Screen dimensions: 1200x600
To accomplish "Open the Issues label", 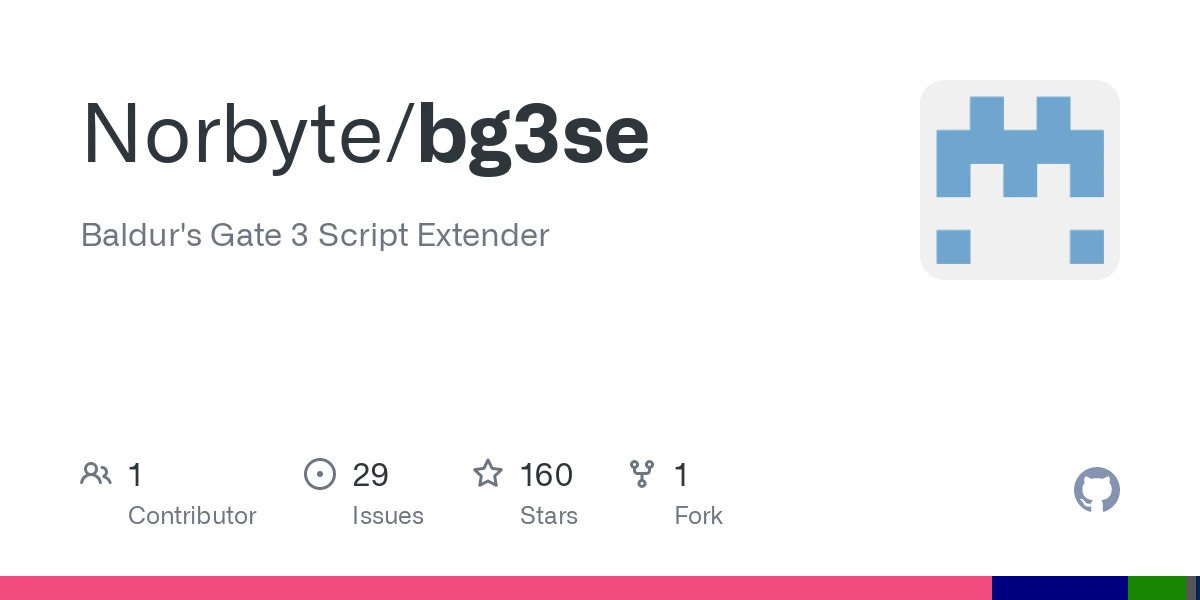I will (x=388, y=516).
